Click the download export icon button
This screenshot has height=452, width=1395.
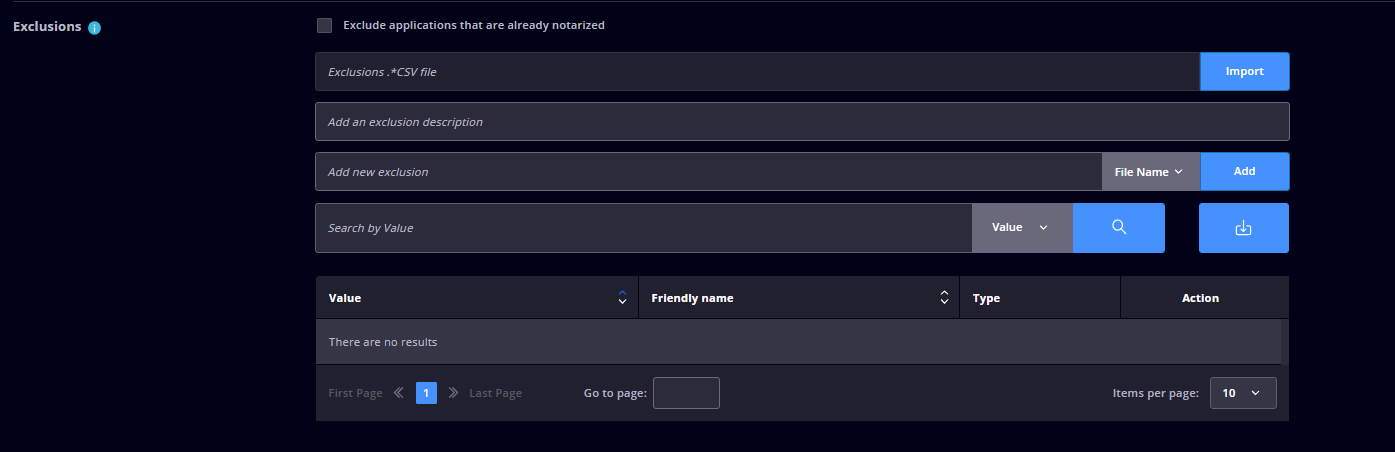(1244, 228)
